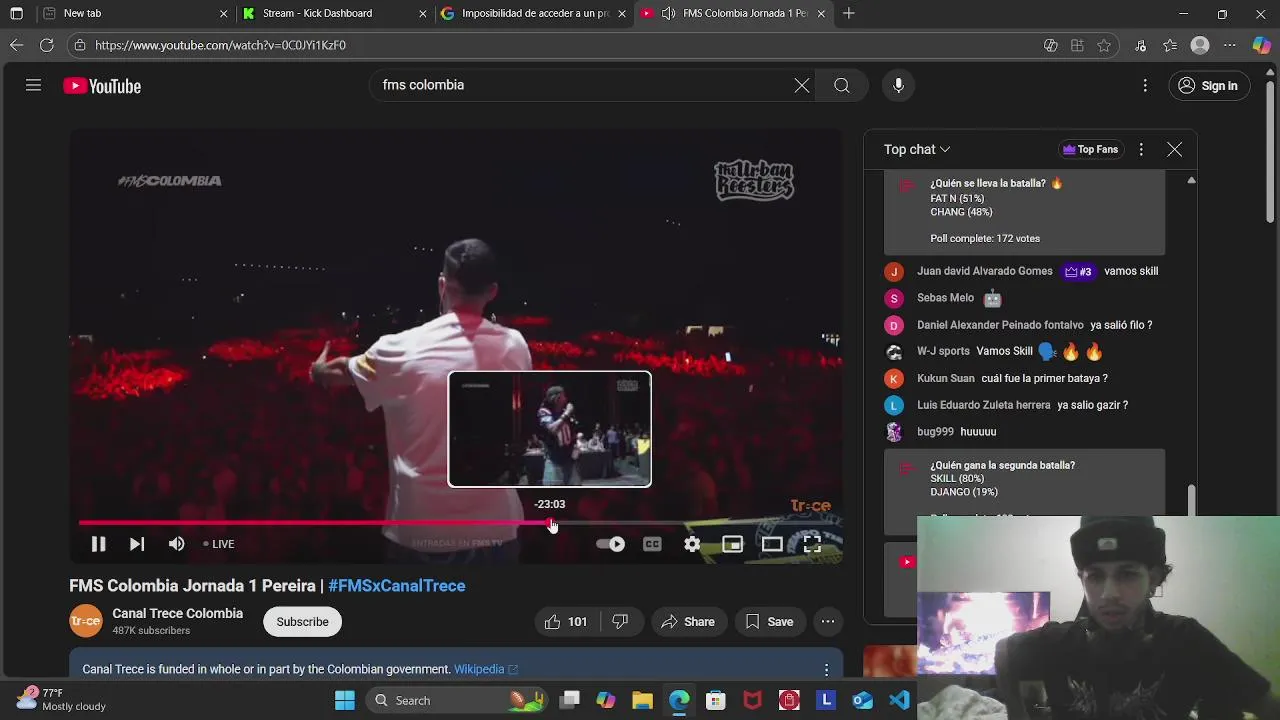Expand the Top chat dropdown
The height and width of the screenshot is (720, 1280).
pos(917,150)
